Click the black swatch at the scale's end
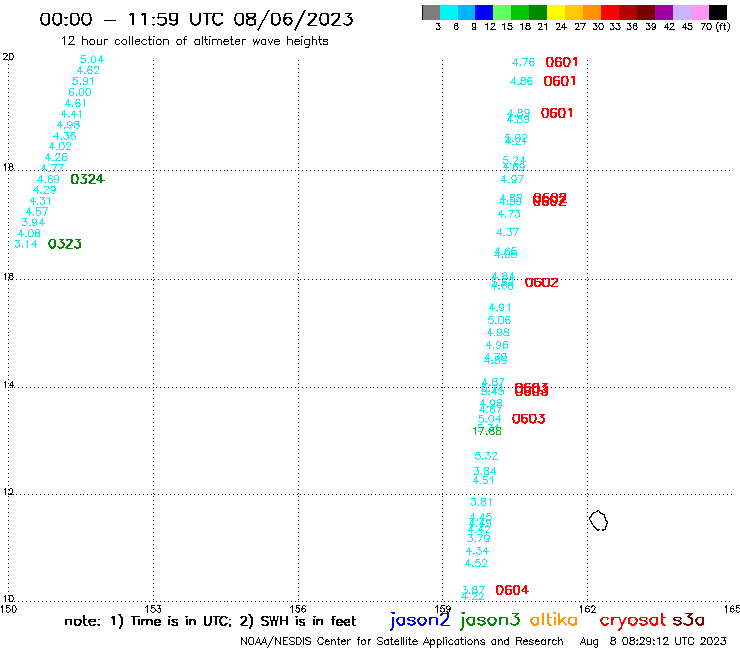This screenshot has width=740, height=650. click(717, 13)
